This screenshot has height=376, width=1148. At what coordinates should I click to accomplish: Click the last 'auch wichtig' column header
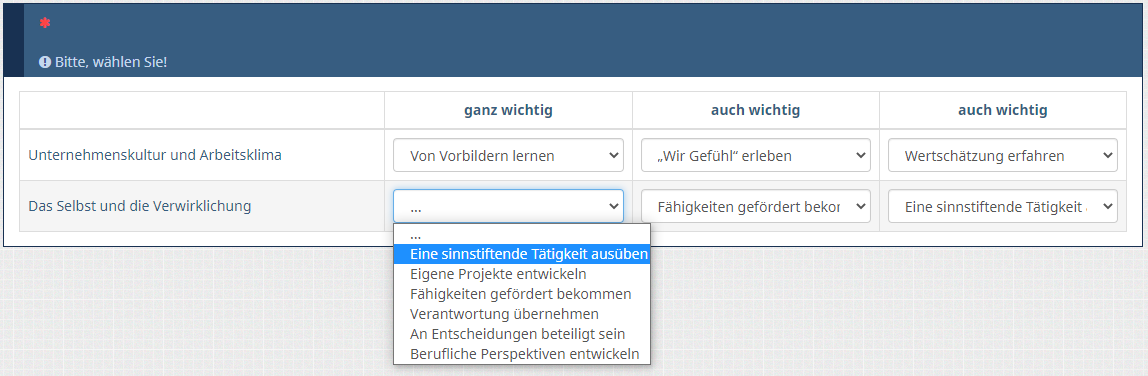(1002, 110)
